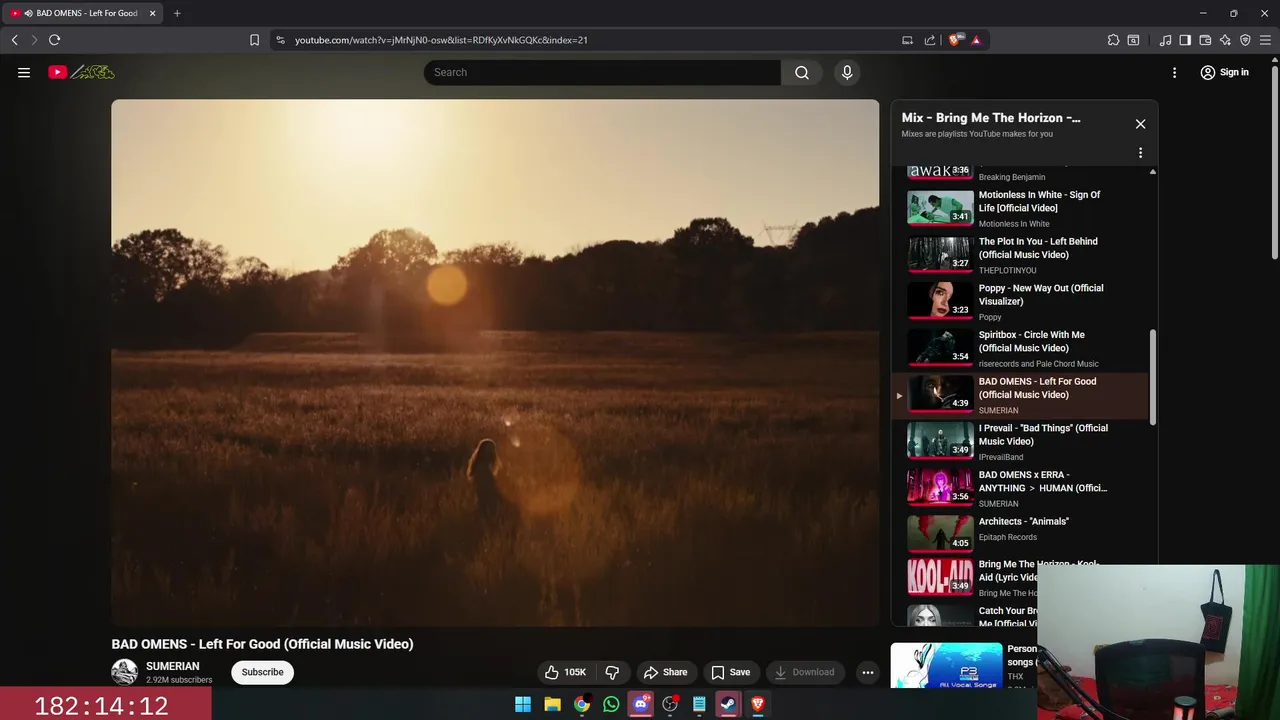Open the THX song recommendation thumbnail
This screenshot has width=1280, height=720.
[x=946, y=665]
